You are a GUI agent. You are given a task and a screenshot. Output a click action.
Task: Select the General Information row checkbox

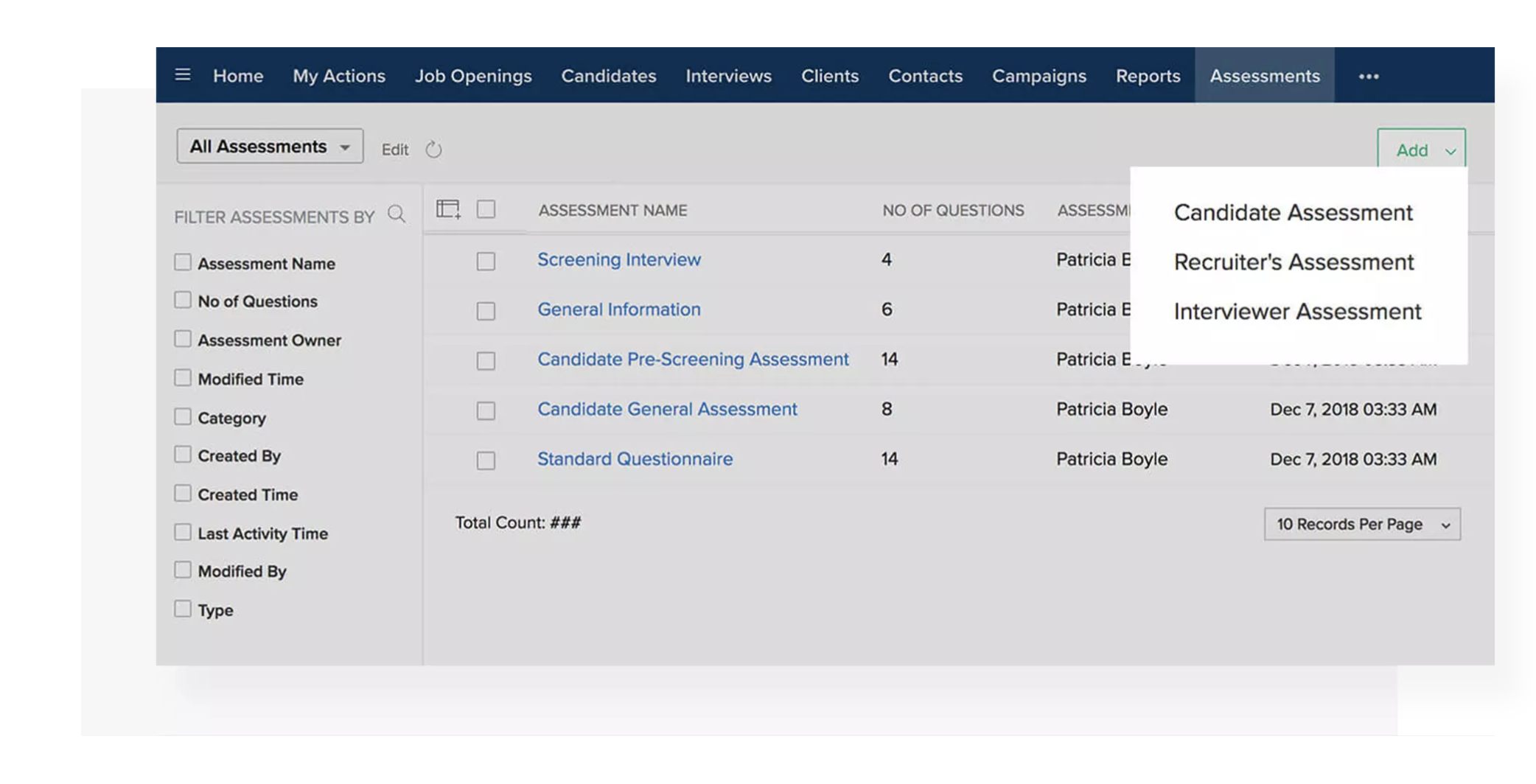click(486, 311)
